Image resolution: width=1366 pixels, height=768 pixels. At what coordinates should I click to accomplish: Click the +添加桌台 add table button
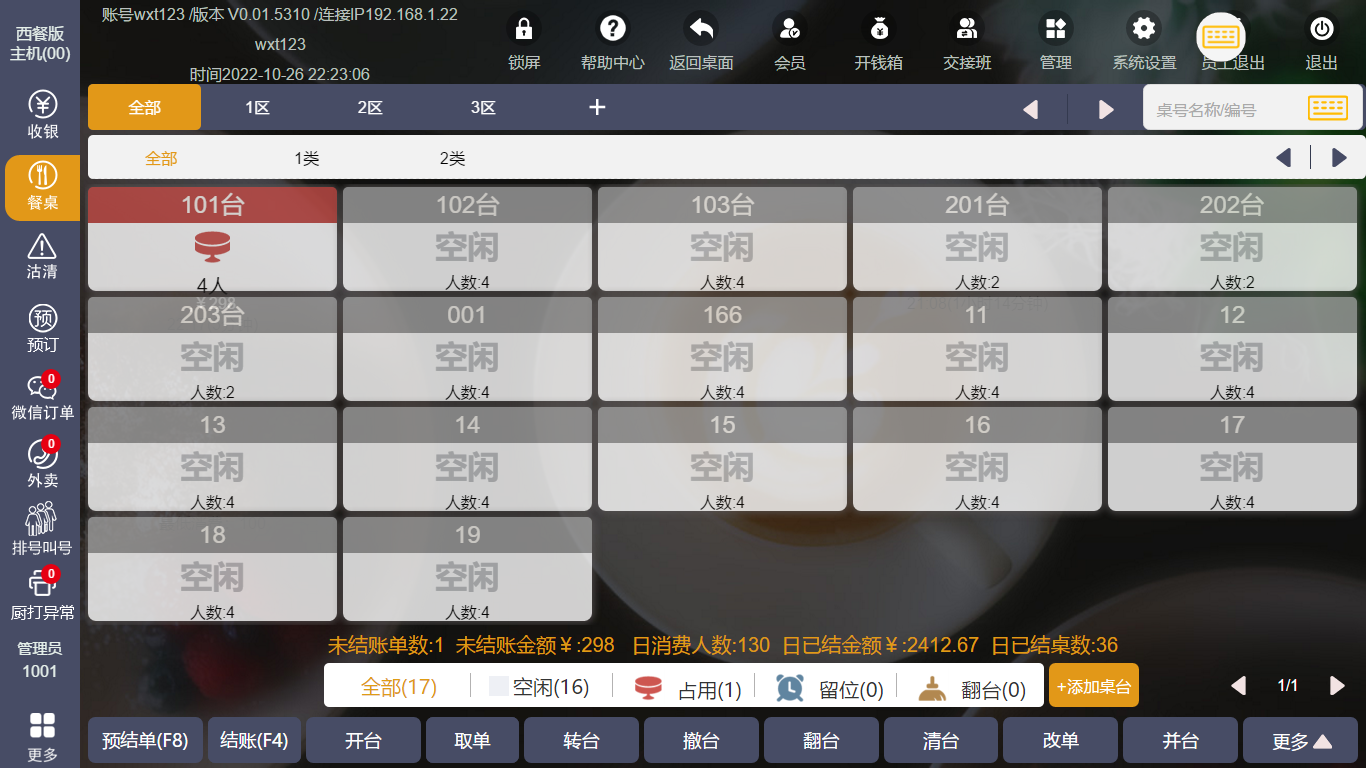1094,686
